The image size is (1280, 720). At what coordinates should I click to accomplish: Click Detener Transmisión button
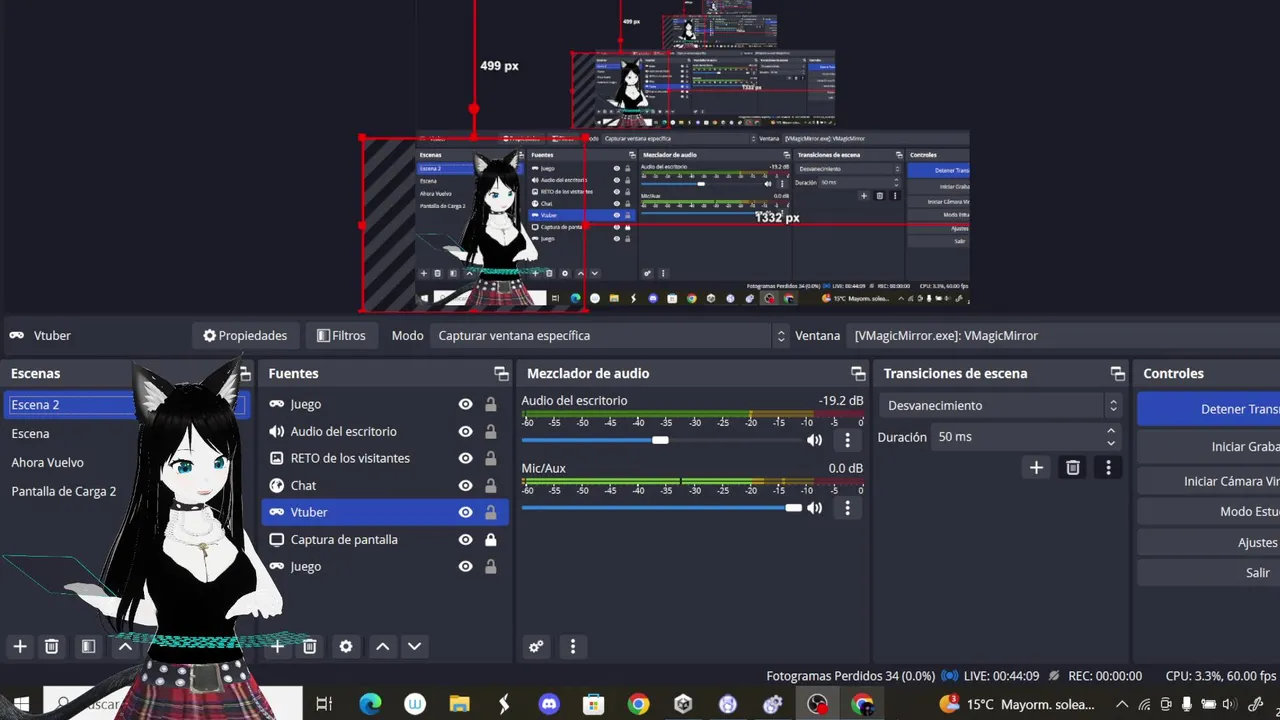(1208, 409)
